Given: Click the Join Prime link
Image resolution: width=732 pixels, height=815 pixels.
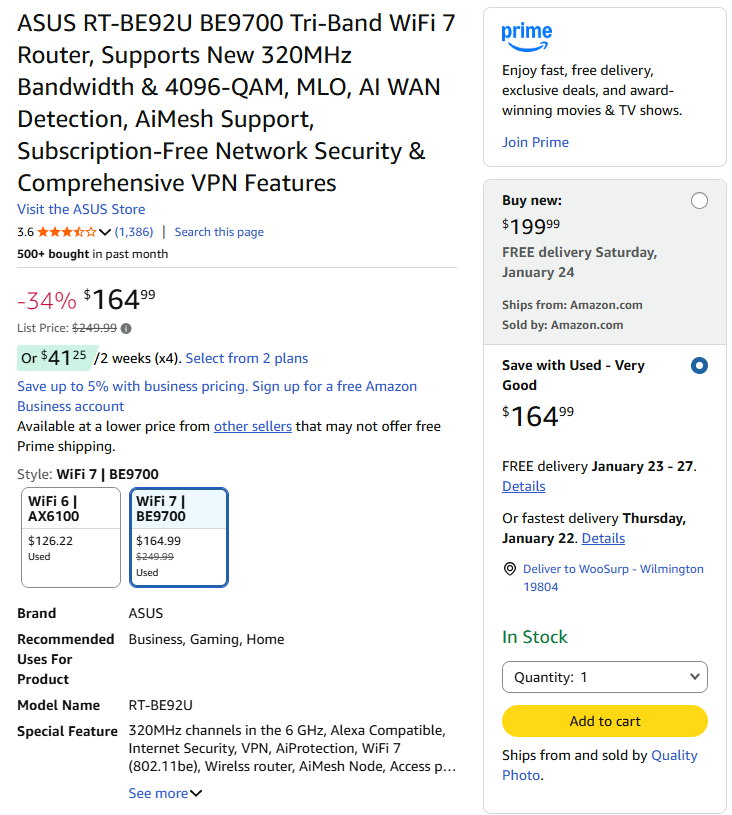Looking at the screenshot, I should click(535, 142).
